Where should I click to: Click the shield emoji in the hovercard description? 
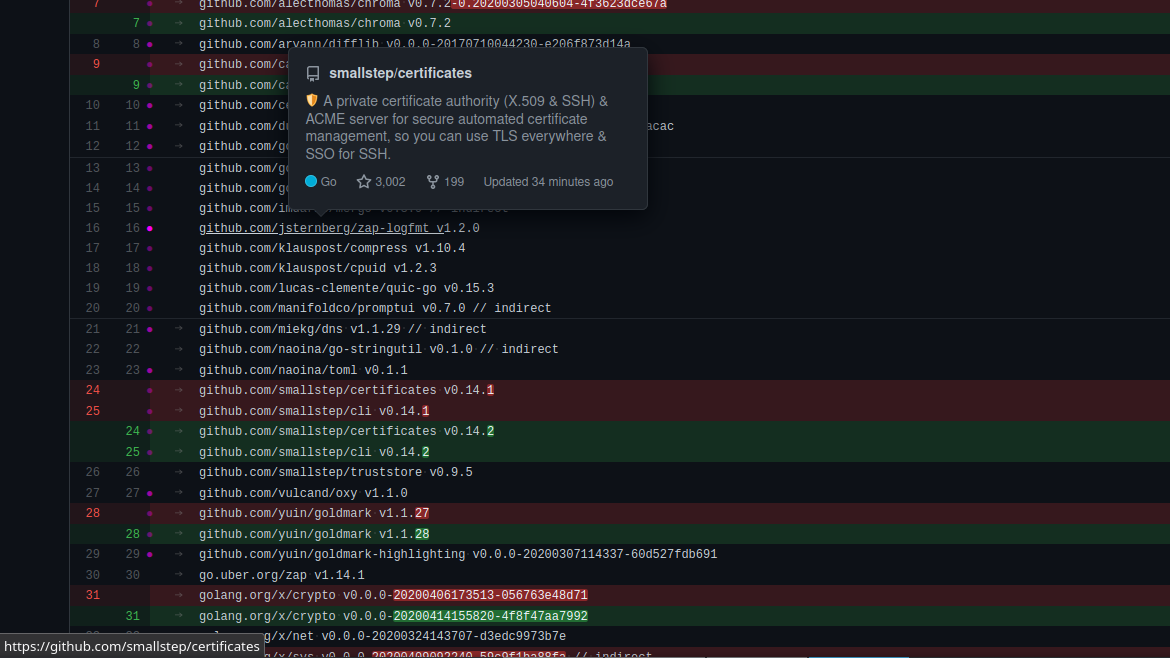[312, 101]
